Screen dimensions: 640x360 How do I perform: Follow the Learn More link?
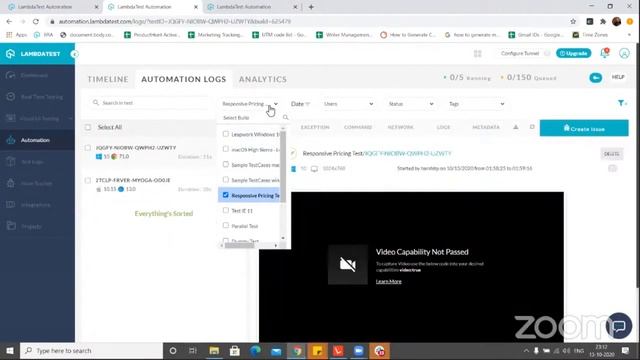[x=389, y=282]
